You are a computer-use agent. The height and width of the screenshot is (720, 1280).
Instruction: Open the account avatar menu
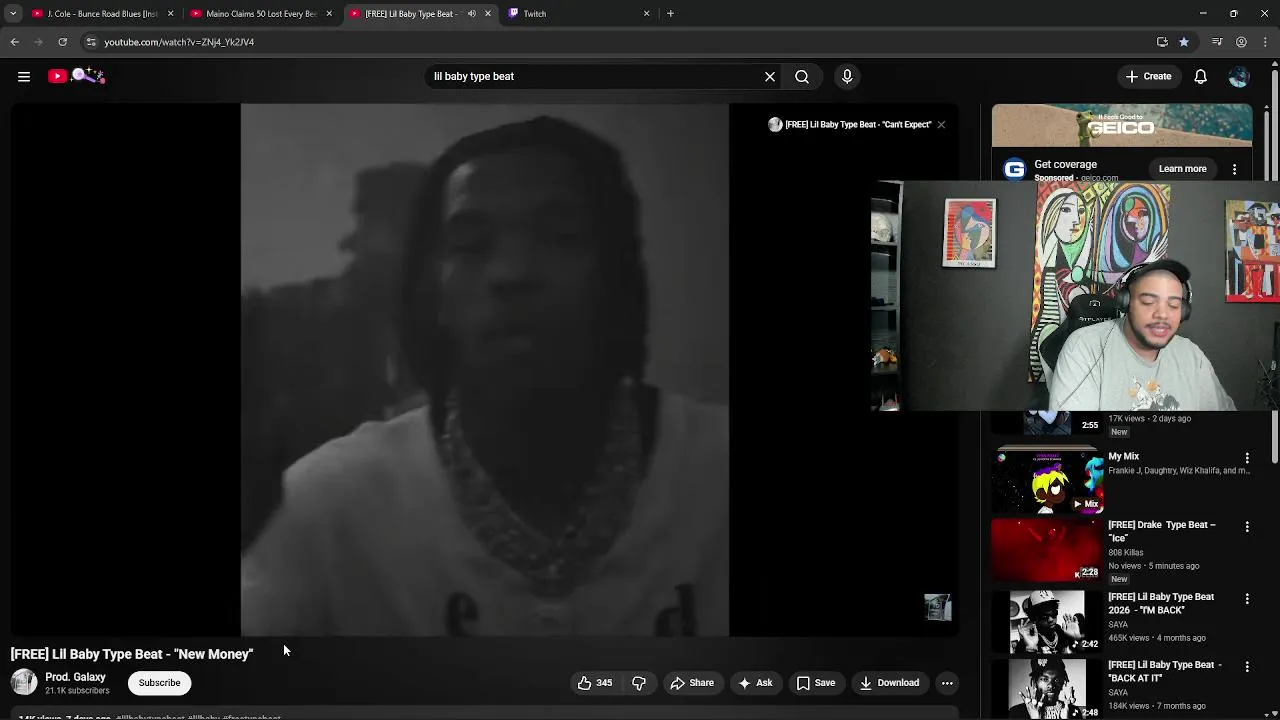1239,76
